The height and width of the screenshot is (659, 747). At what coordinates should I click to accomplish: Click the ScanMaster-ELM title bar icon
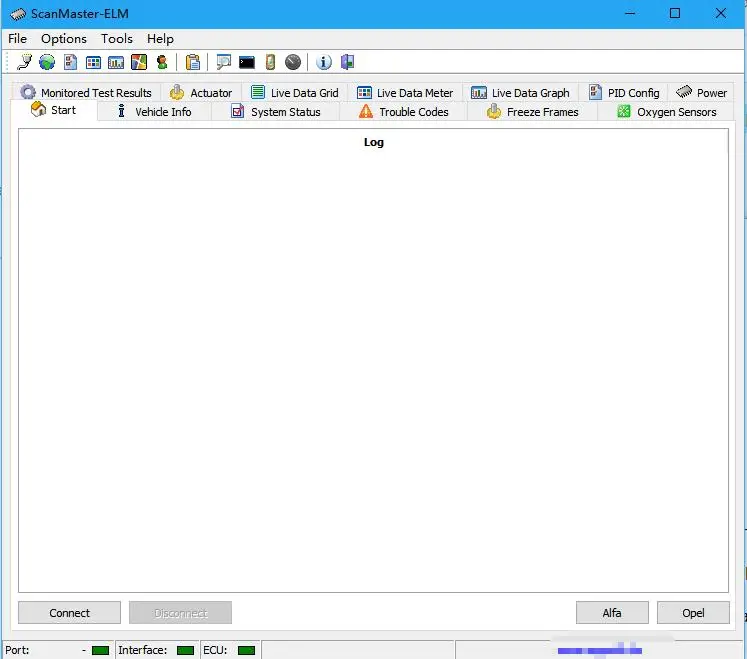click(x=18, y=14)
